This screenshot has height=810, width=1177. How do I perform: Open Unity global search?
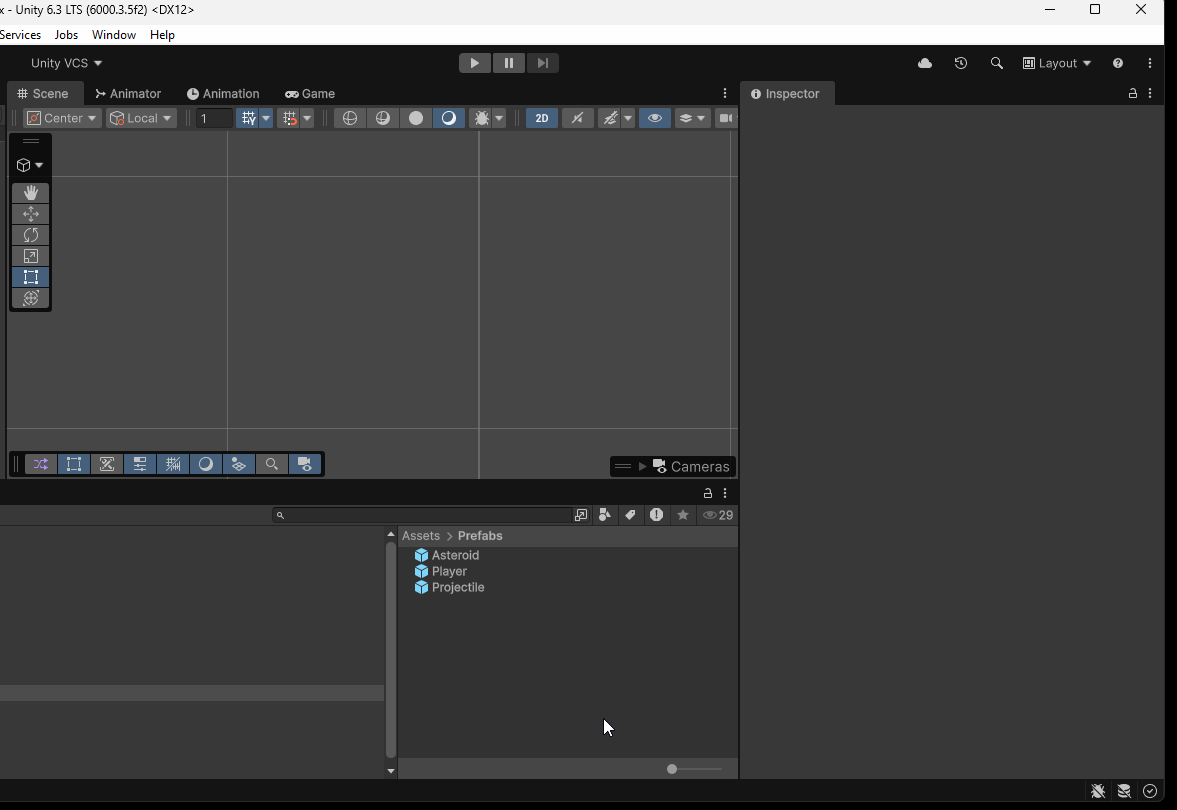coord(997,63)
